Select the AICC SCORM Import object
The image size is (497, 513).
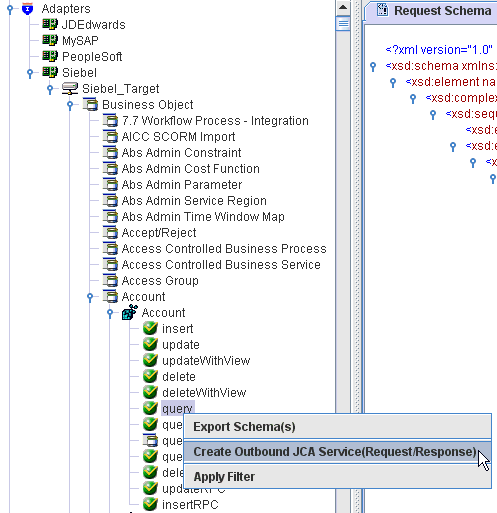pos(178,137)
